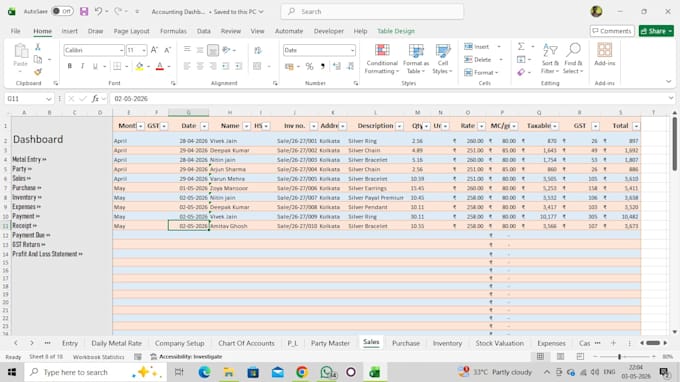Open the Add-ins pane
Screen dimensions: 680x382
click(x=605, y=55)
